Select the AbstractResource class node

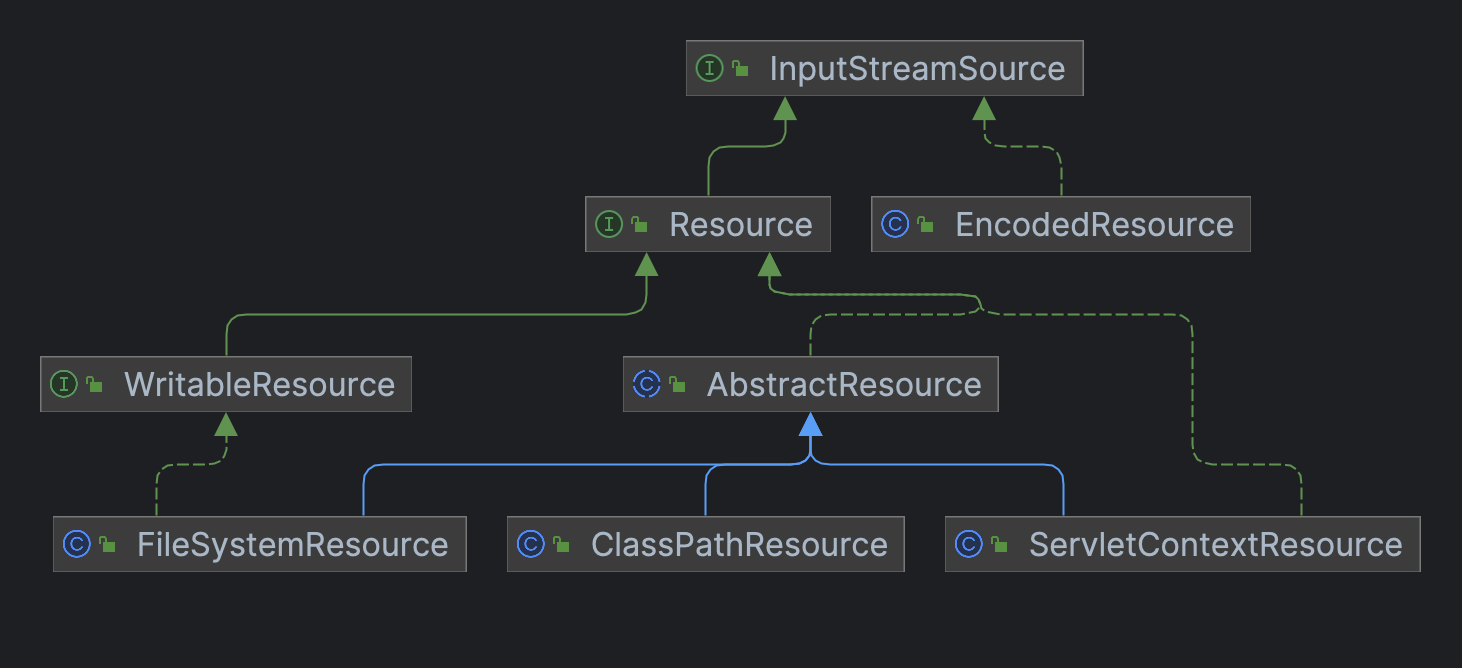tap(810, 384)
